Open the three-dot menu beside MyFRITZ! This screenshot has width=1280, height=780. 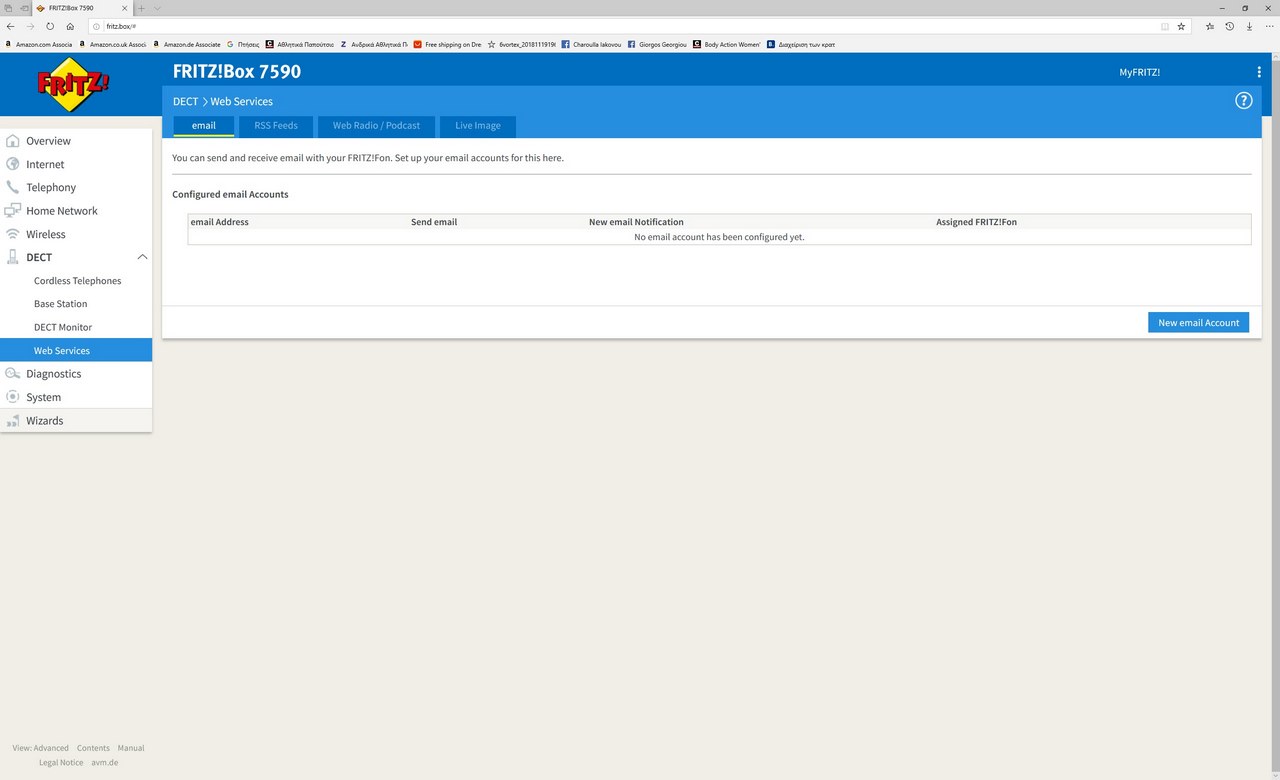click(1259, 72)
